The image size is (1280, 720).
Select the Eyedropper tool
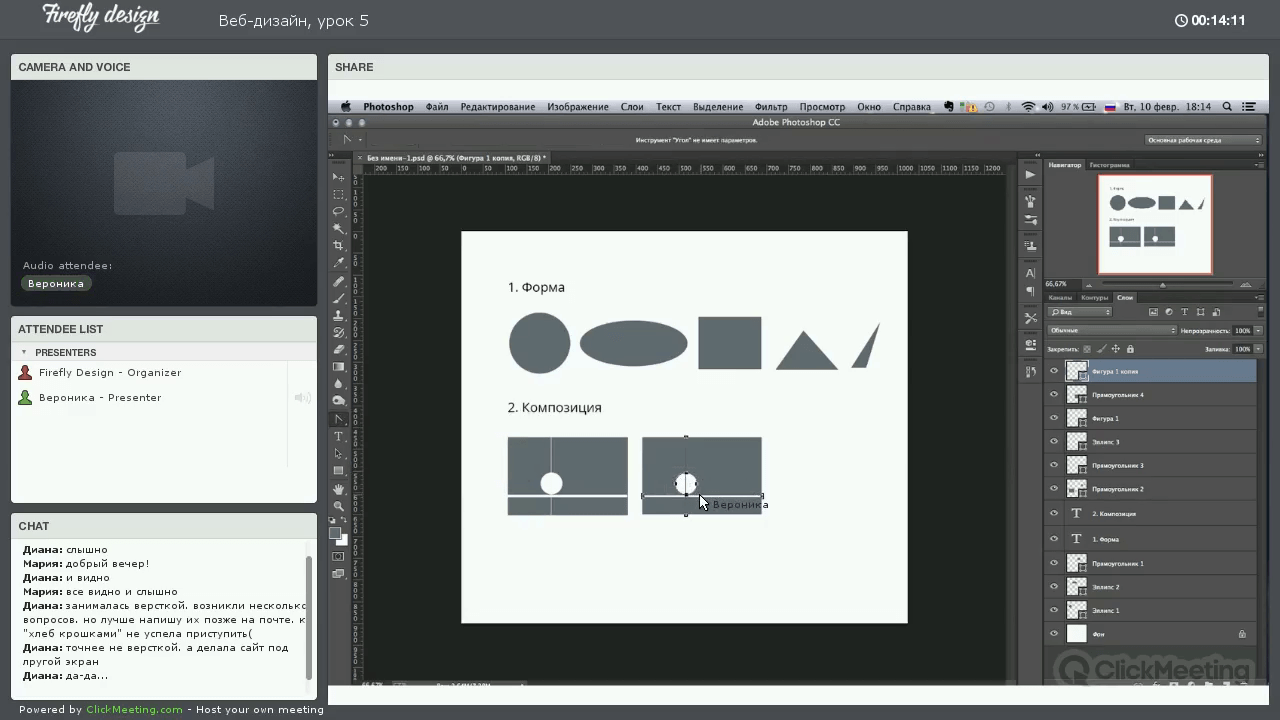pos(339,263)
